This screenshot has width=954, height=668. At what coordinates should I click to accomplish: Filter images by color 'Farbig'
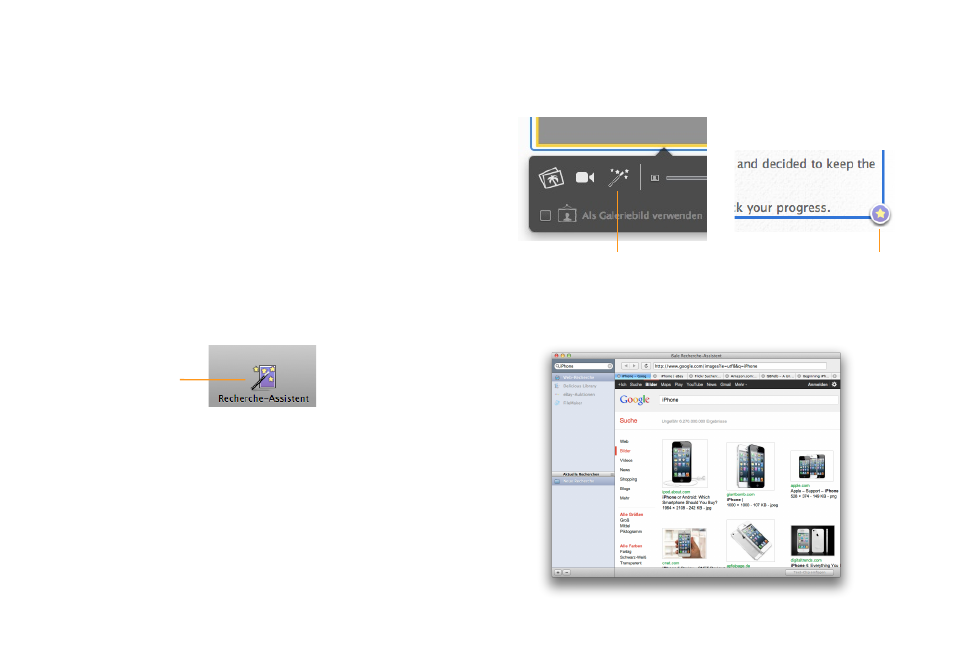coord(625,552)
